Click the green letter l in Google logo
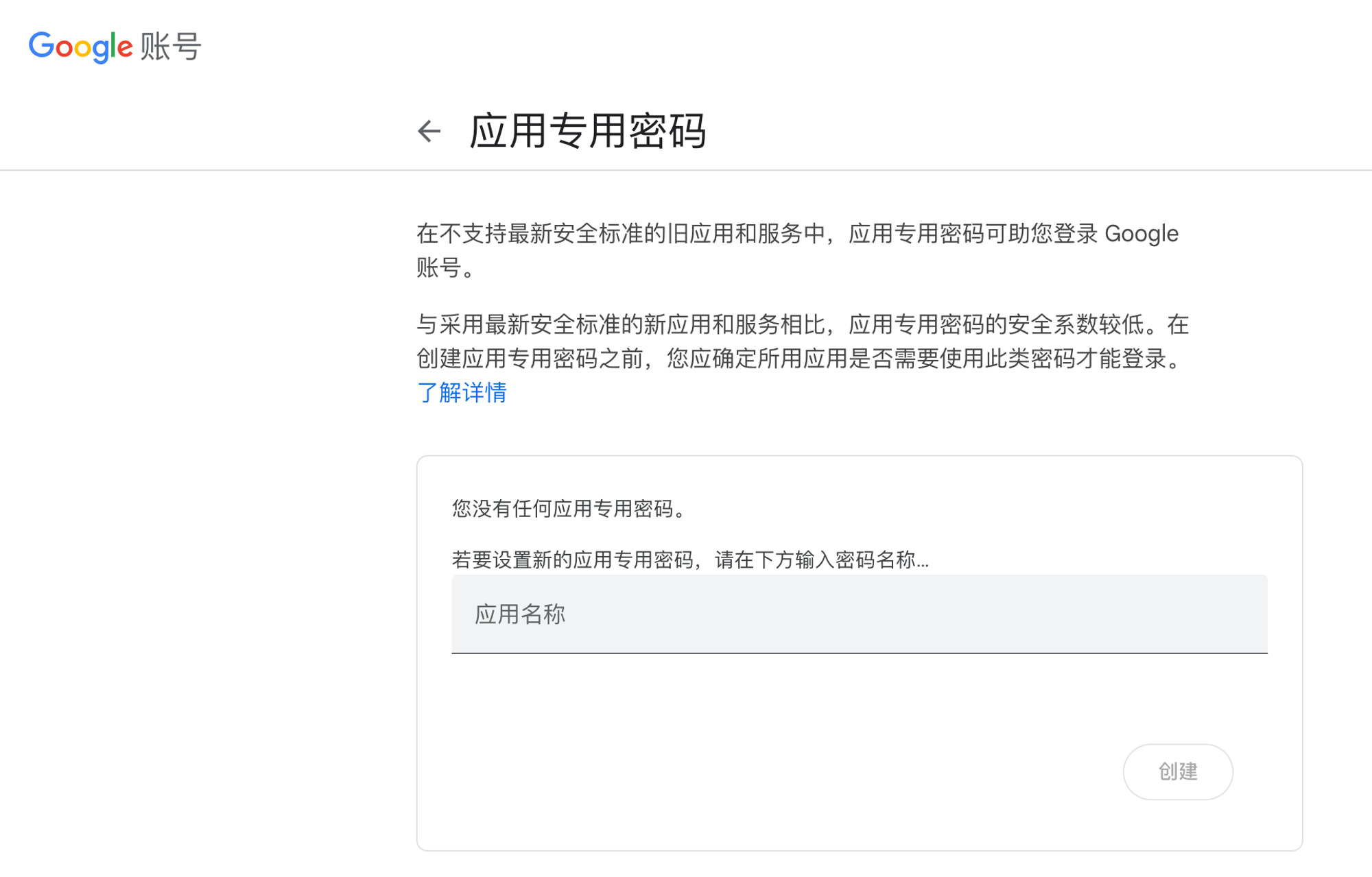Image resolution: width=1372 pixels, height=877 pixels. tap(113, 45)
